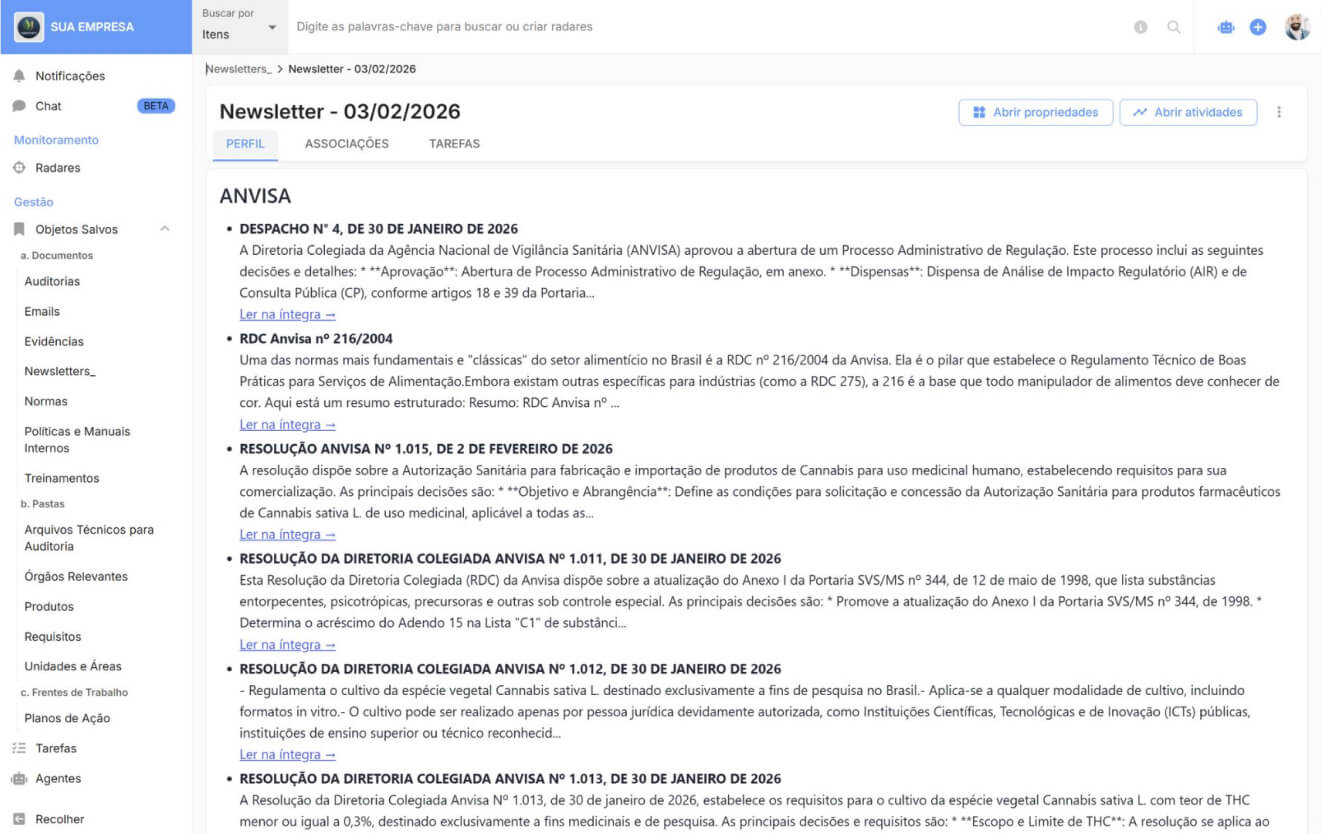Open Políticas e Manuais Internos

[x=77, y=440]
